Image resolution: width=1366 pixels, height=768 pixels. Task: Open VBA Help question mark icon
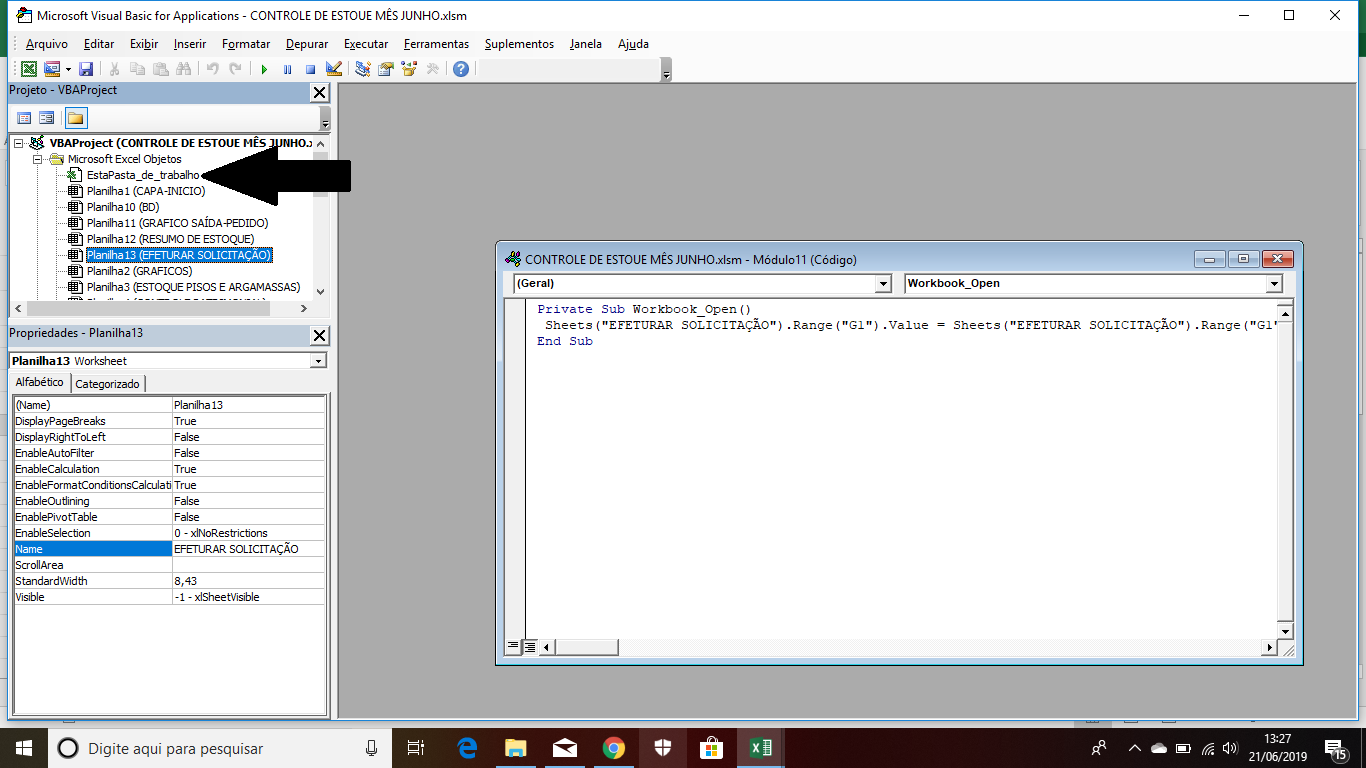click(x=461, y=69)
